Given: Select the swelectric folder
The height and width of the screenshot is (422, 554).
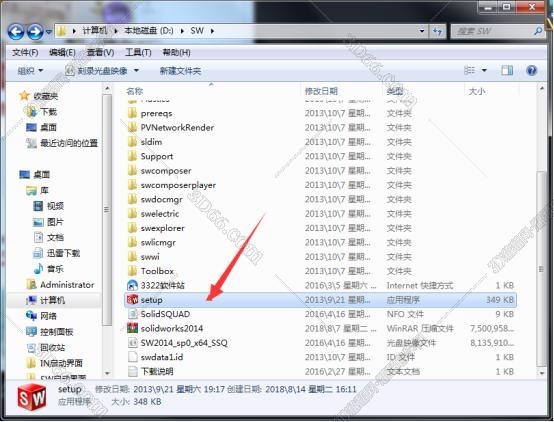Looking at the screenshot, I should (x=160, y=214).
